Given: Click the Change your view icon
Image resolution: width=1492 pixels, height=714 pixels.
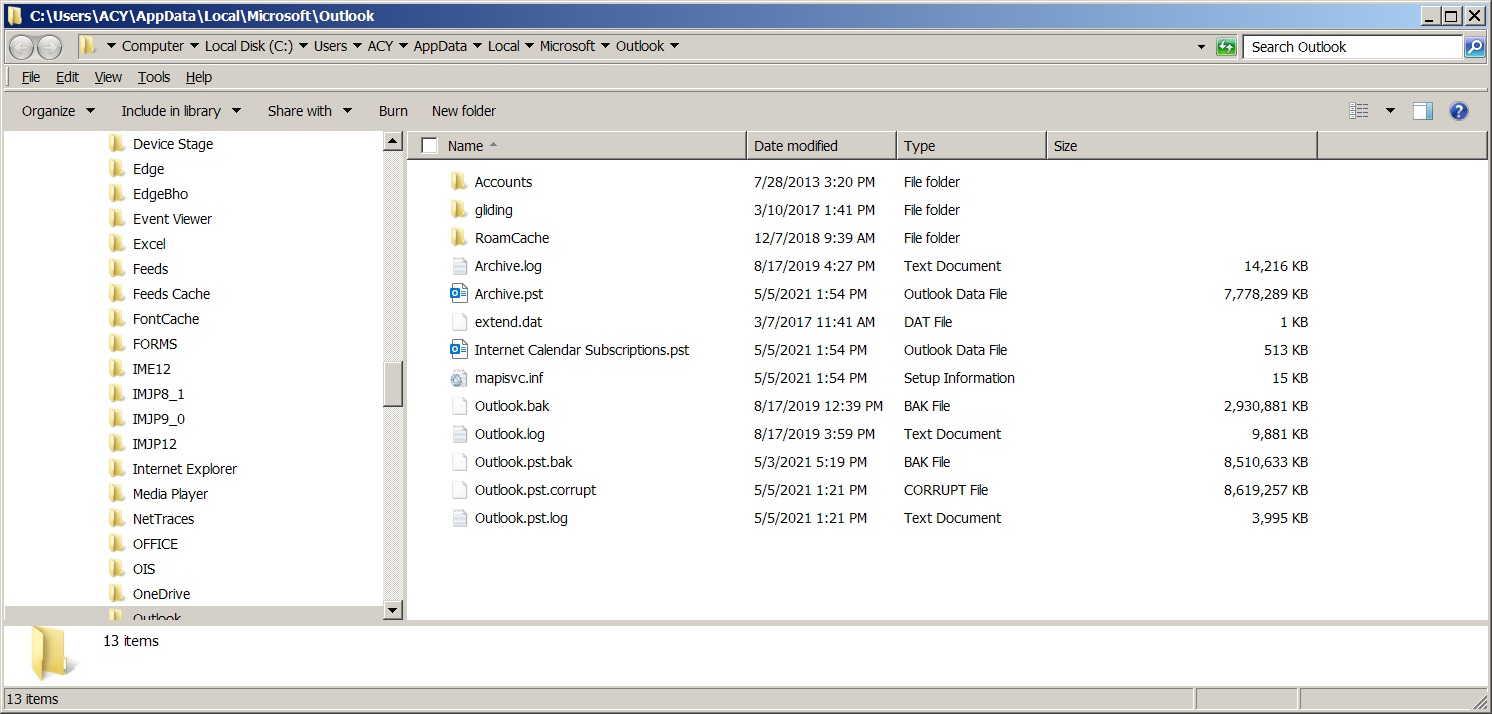Looking at the screenshot, I should click(1358, 111).
